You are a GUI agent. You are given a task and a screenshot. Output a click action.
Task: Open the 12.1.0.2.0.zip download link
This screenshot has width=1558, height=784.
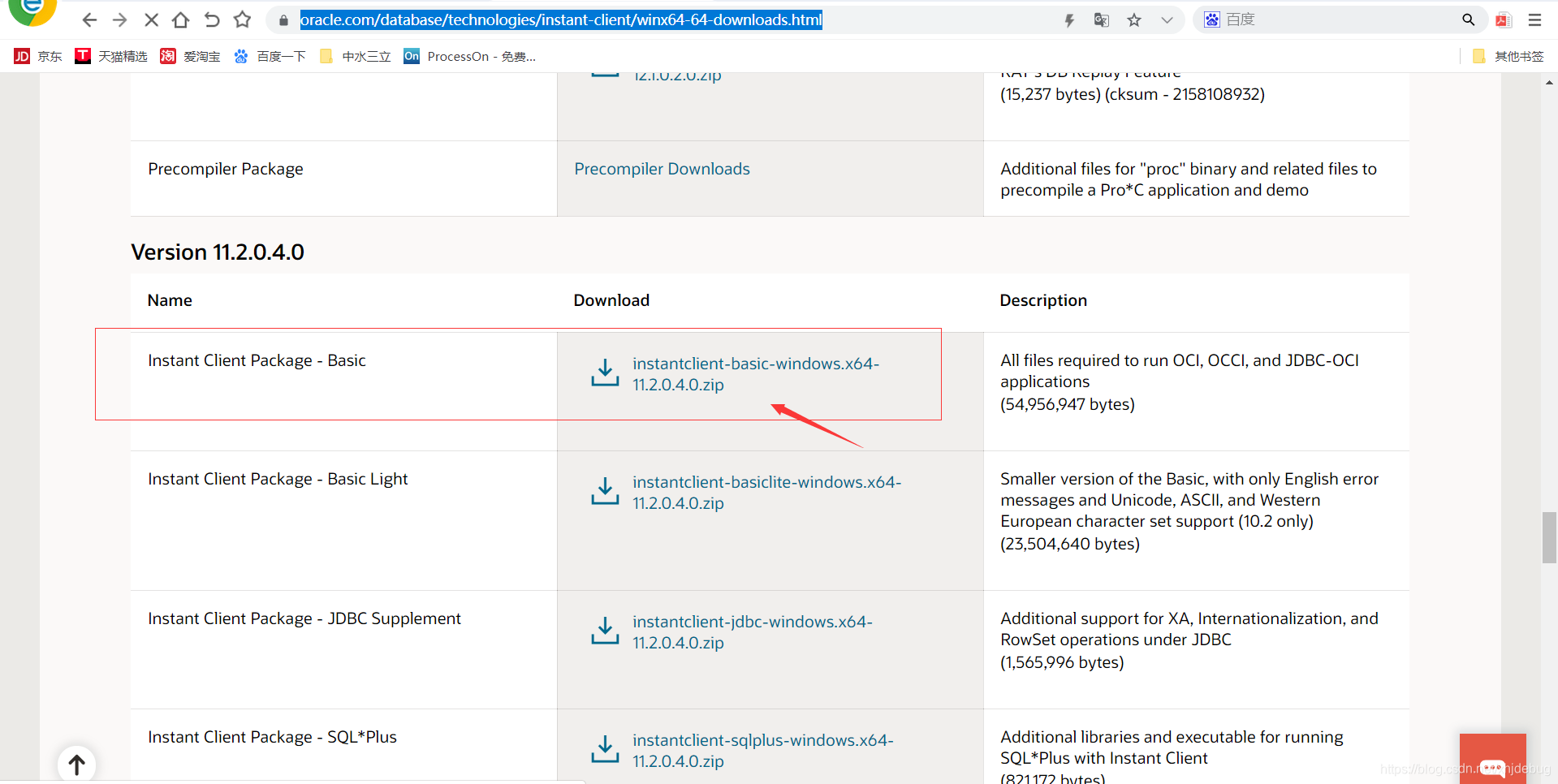[677, 77]
